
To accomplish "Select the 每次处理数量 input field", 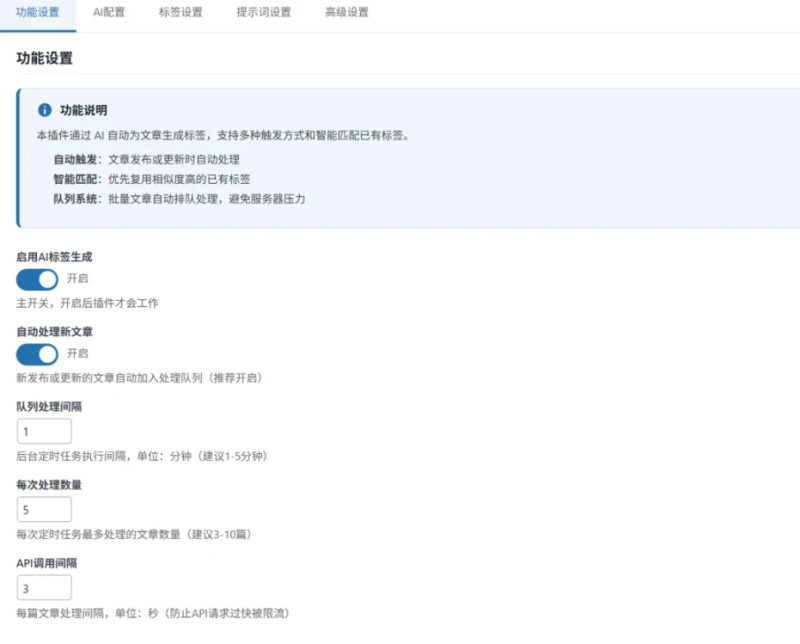I will coord(43,509).
